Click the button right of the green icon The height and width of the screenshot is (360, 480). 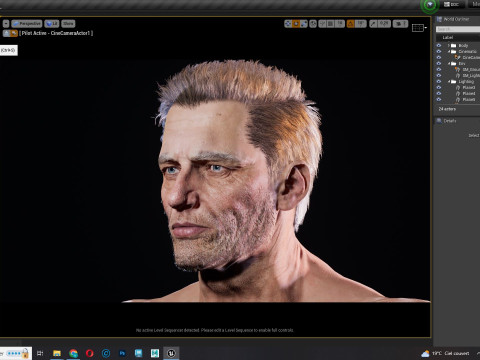pyautogui.click(x=452, y=4)
